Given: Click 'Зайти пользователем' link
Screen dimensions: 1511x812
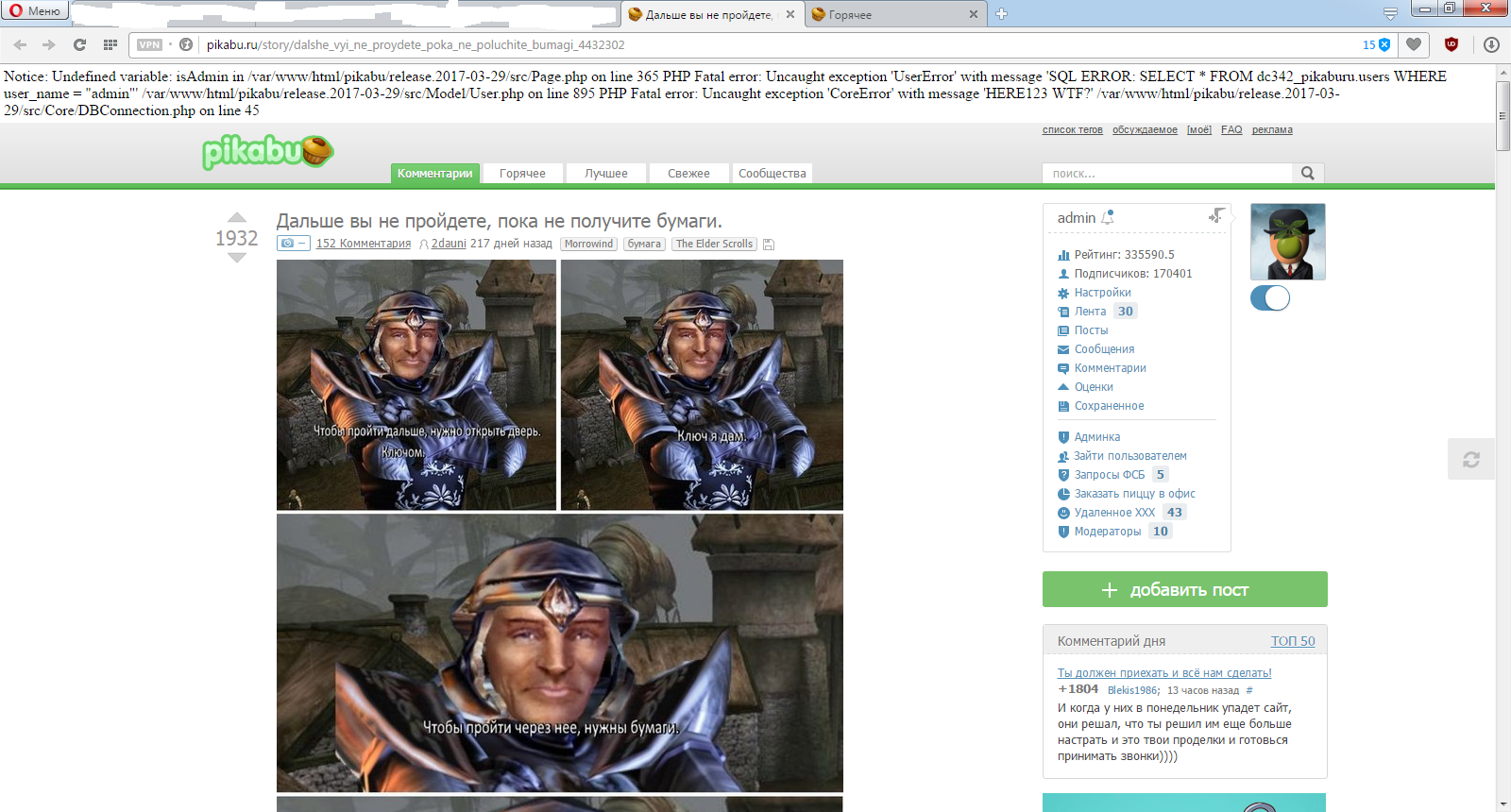Looking at the screenshot, I should pos(1130,456).
